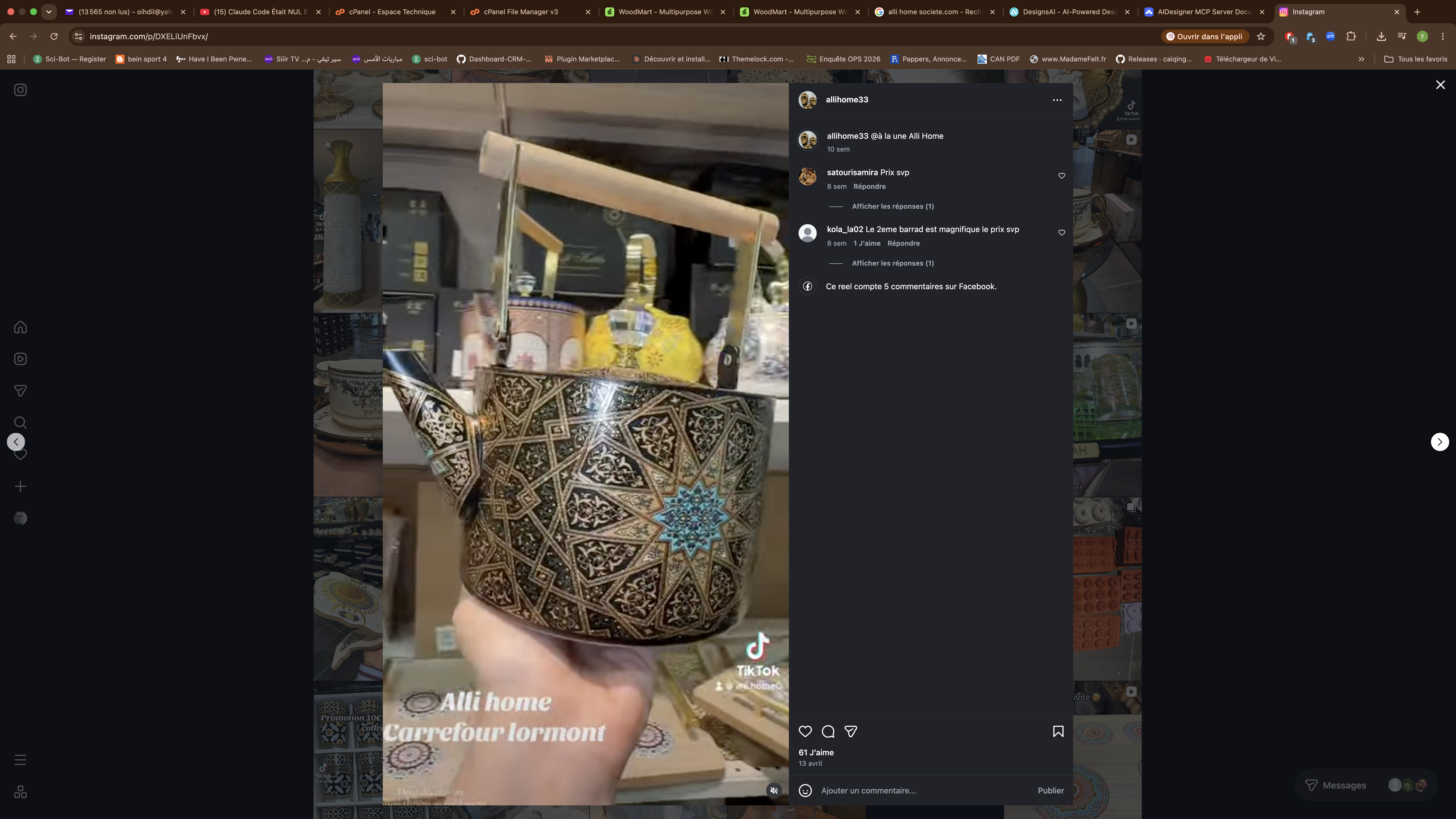Screen dimensions: 1456x819
Task: Open the hamburger More menu in sidebar
Action: point(20,760)
